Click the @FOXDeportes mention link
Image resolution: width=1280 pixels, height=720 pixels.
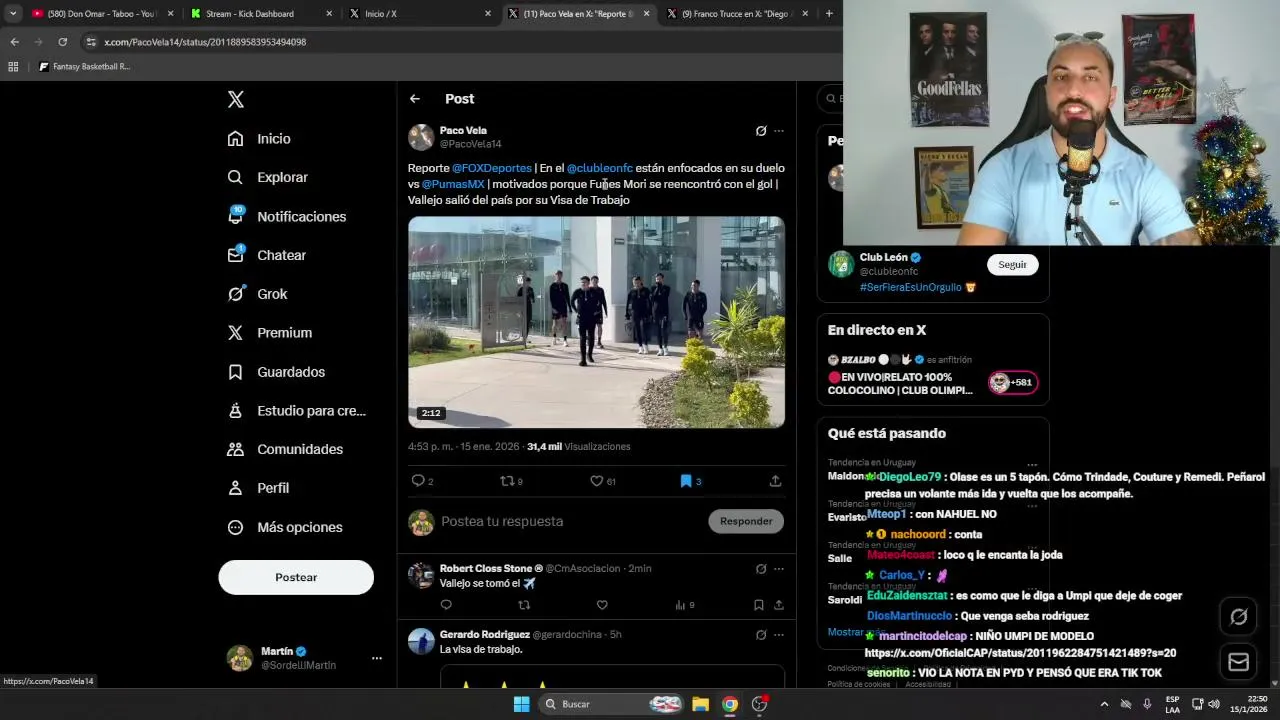click(x=492, y=168)
